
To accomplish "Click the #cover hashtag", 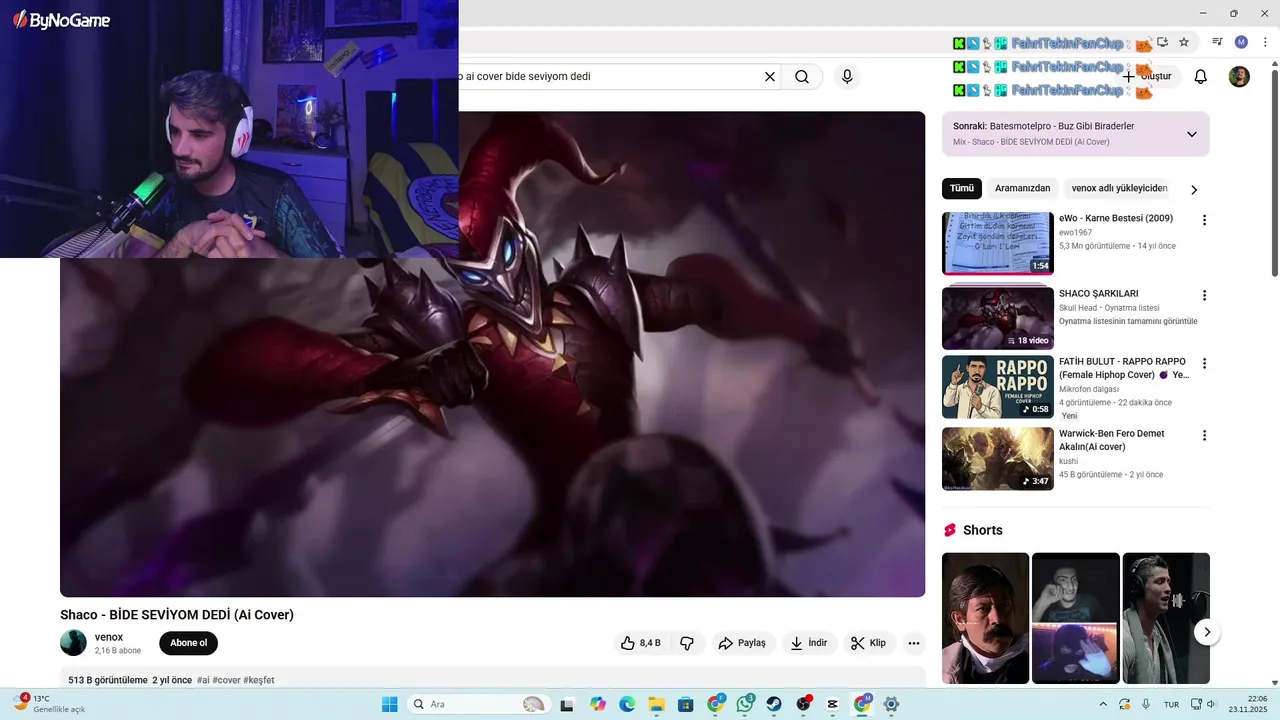I will coord(226,680).
